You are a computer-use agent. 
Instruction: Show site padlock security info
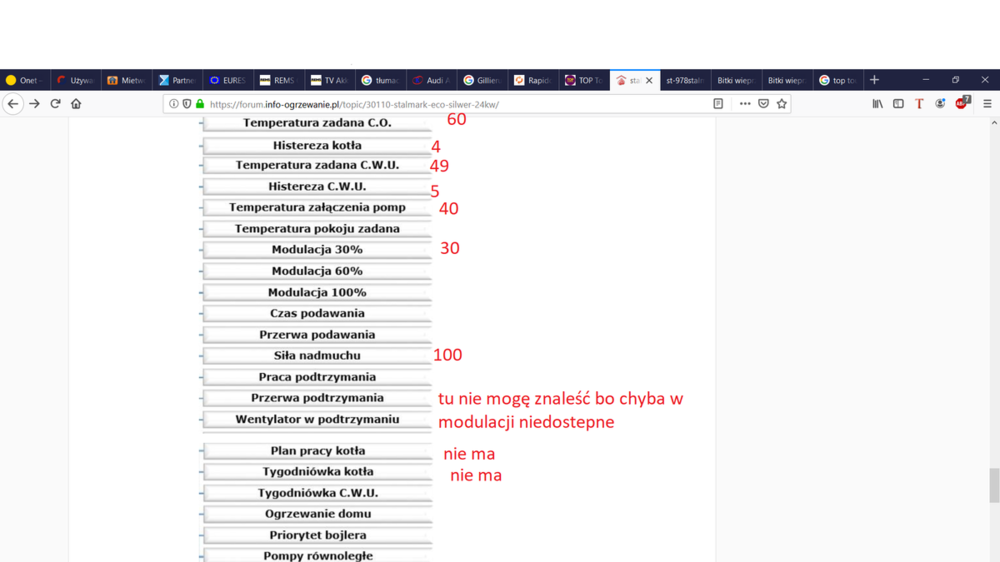pos(200,104)
